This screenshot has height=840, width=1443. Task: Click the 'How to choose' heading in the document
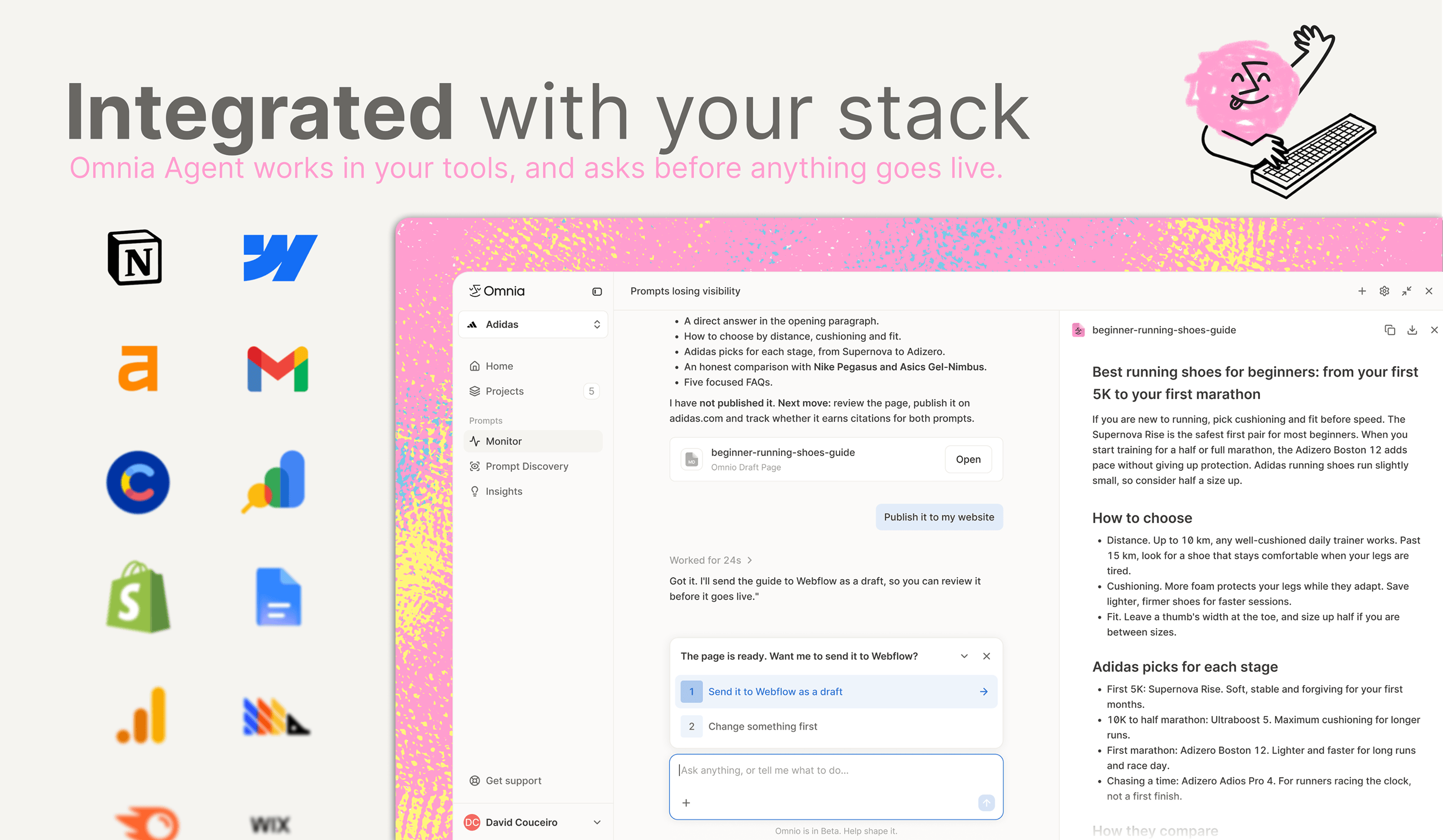[1142, 518]
